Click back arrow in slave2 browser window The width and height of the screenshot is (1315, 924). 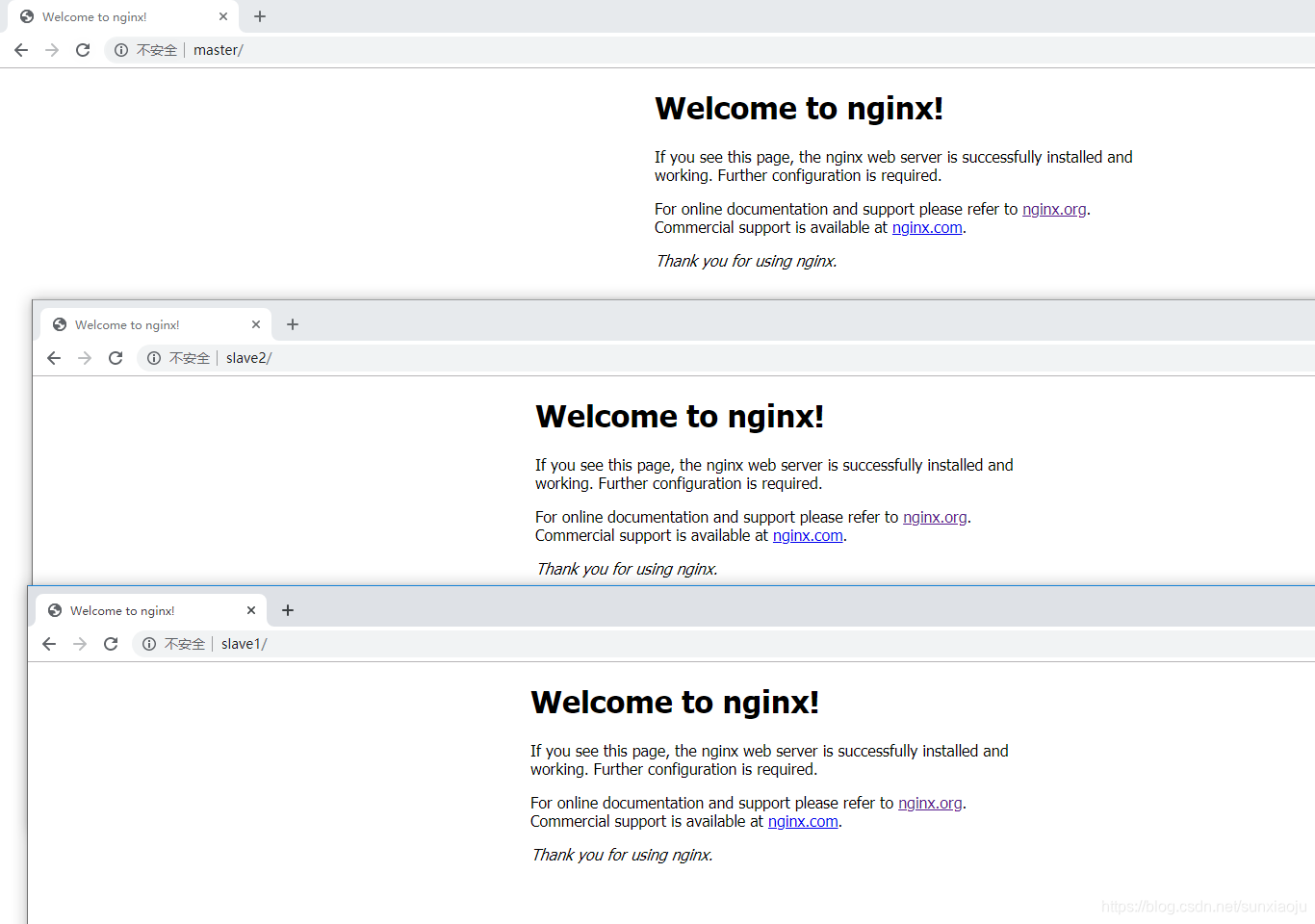point(54,358)
